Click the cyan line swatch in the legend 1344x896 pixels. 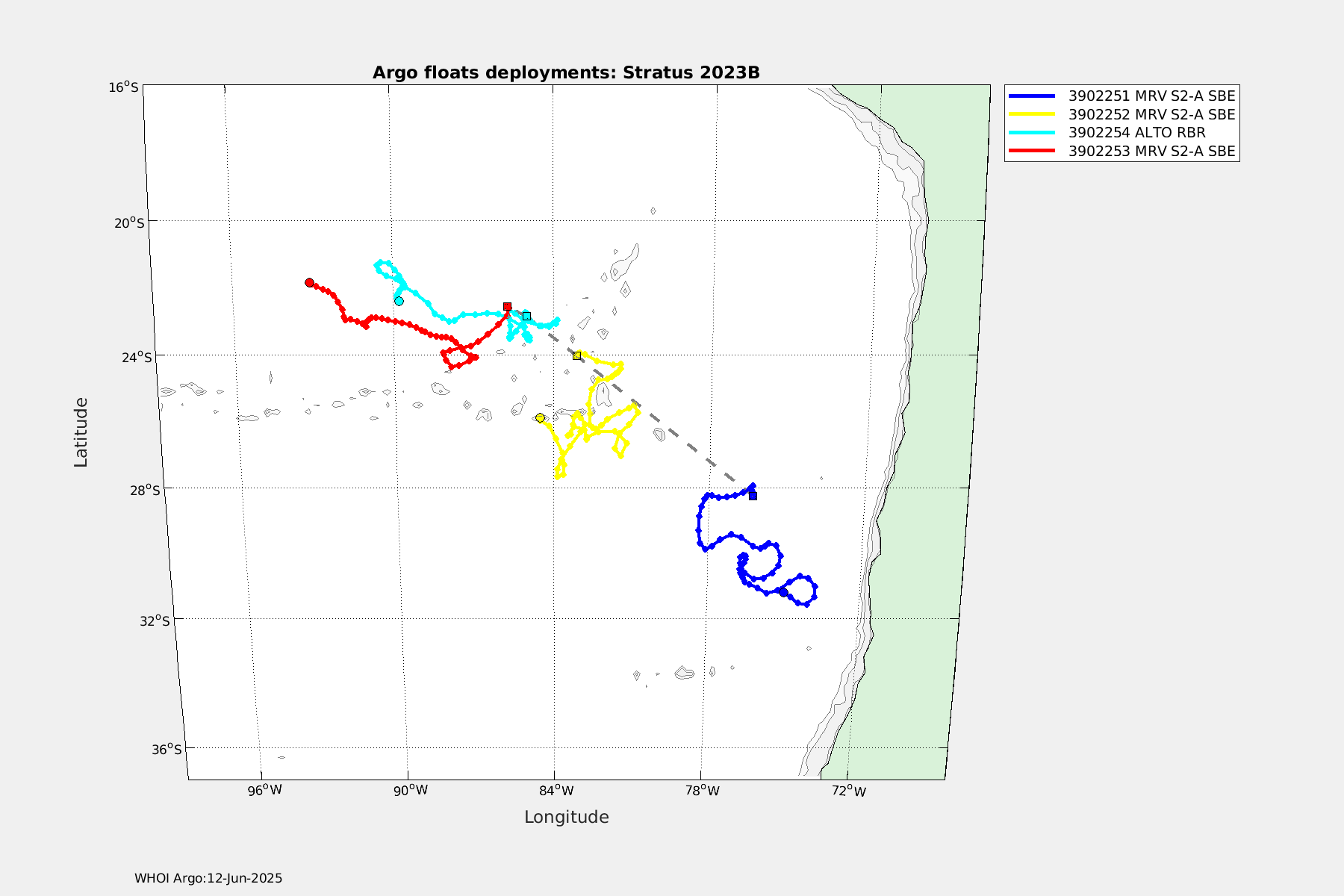pyautogui.click(x=1032, y=132)
